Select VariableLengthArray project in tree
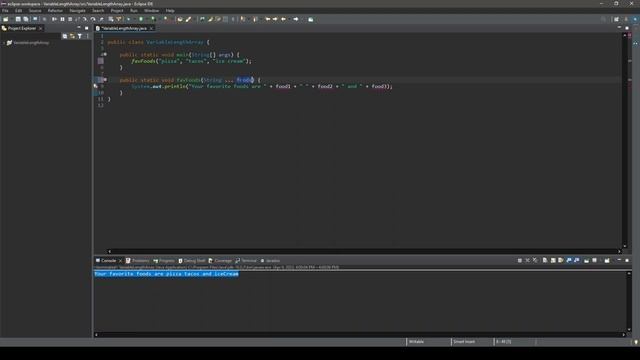Image resolution: width=640 pixels, height=360 pixels. click(x=31, y=42)
